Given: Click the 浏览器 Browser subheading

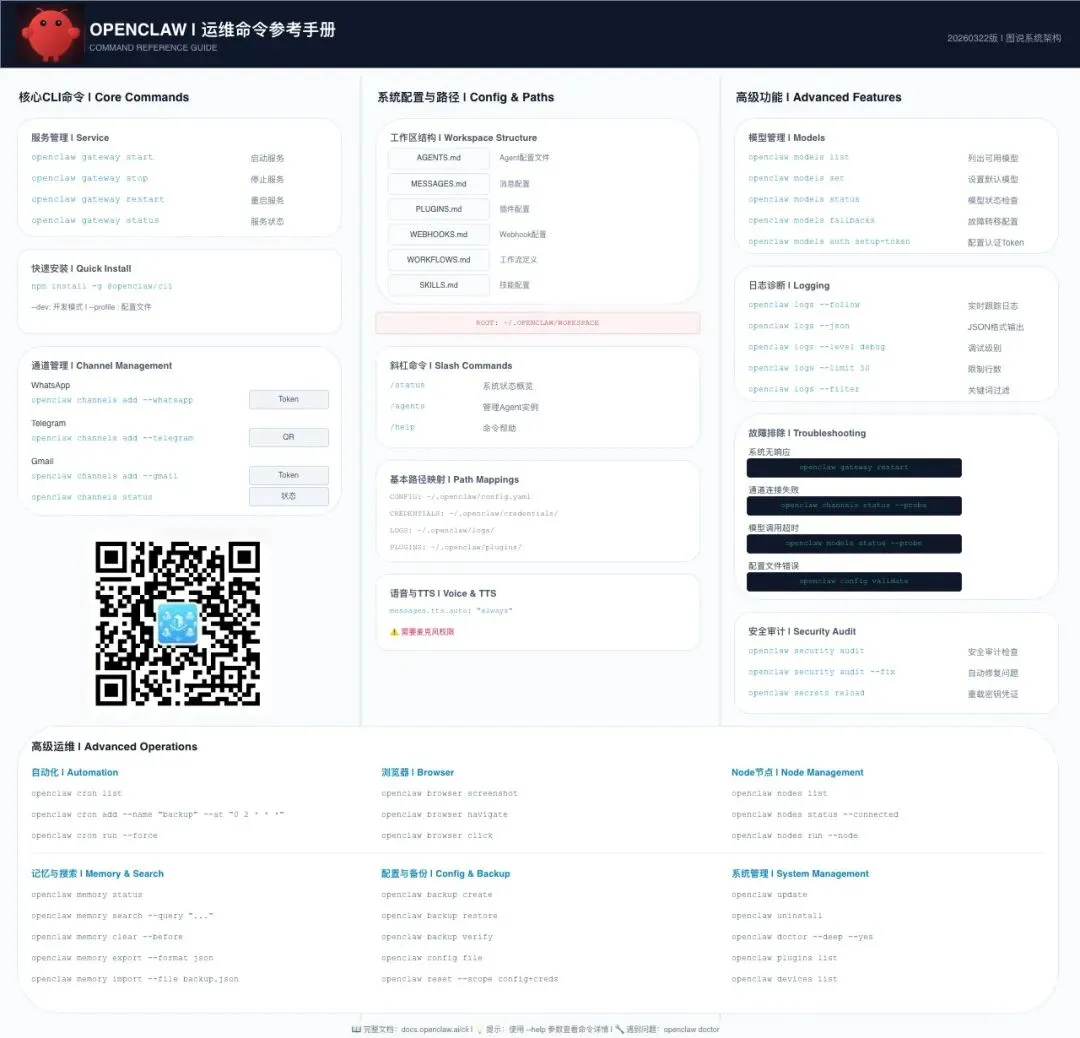Looking at the screenshot, I should [x=417, y=773].
